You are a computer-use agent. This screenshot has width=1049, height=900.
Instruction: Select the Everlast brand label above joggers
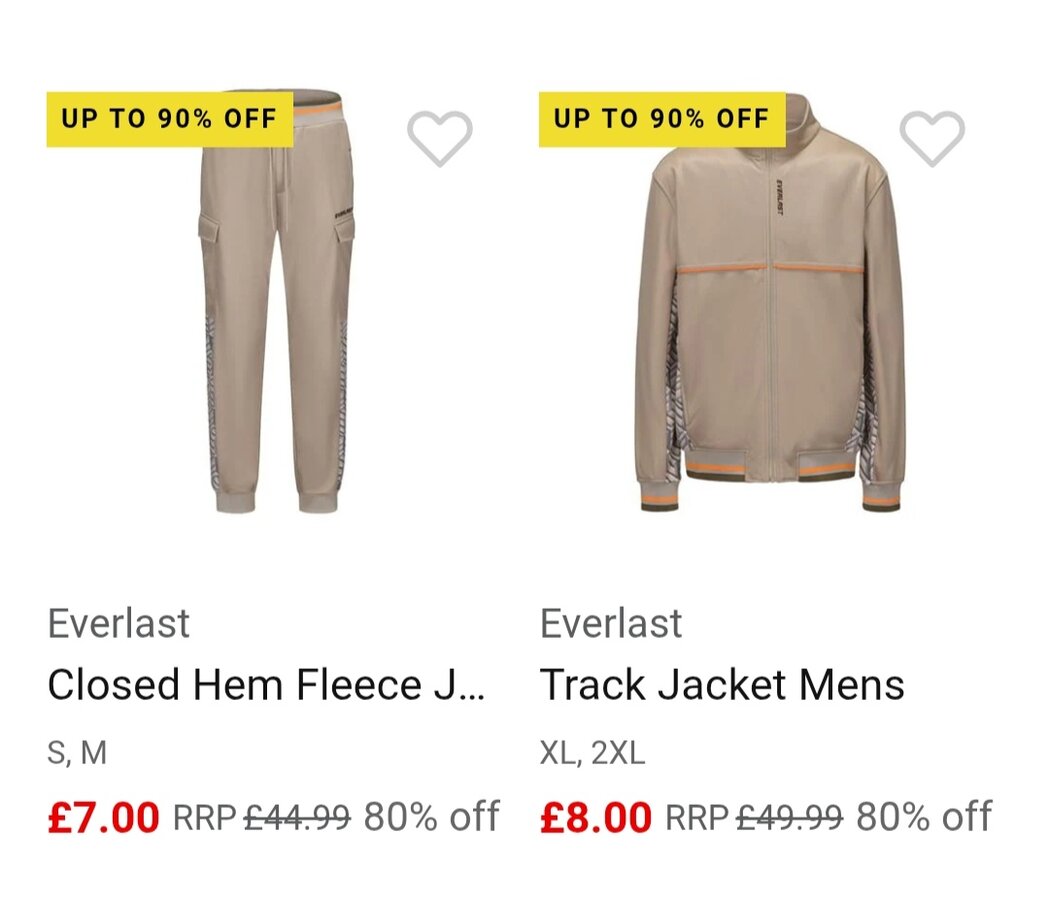pyautogui.click(x=118, y=624)
